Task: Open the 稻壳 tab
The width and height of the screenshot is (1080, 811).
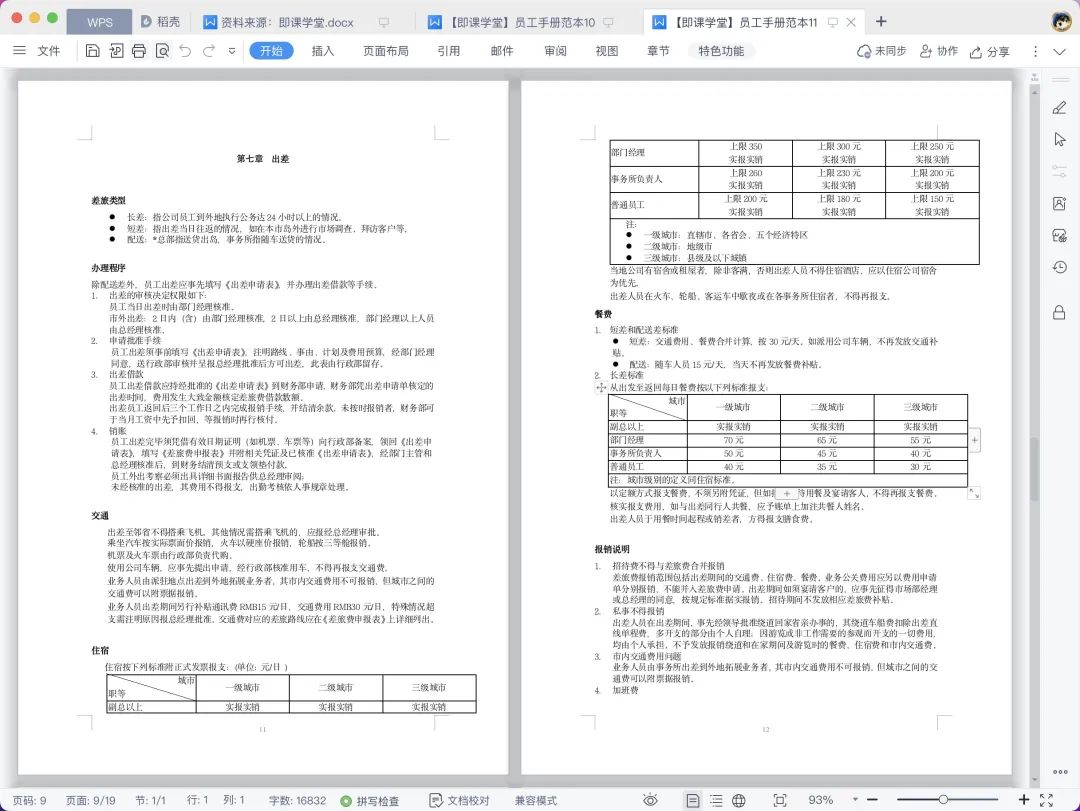Action: point(160,22)
